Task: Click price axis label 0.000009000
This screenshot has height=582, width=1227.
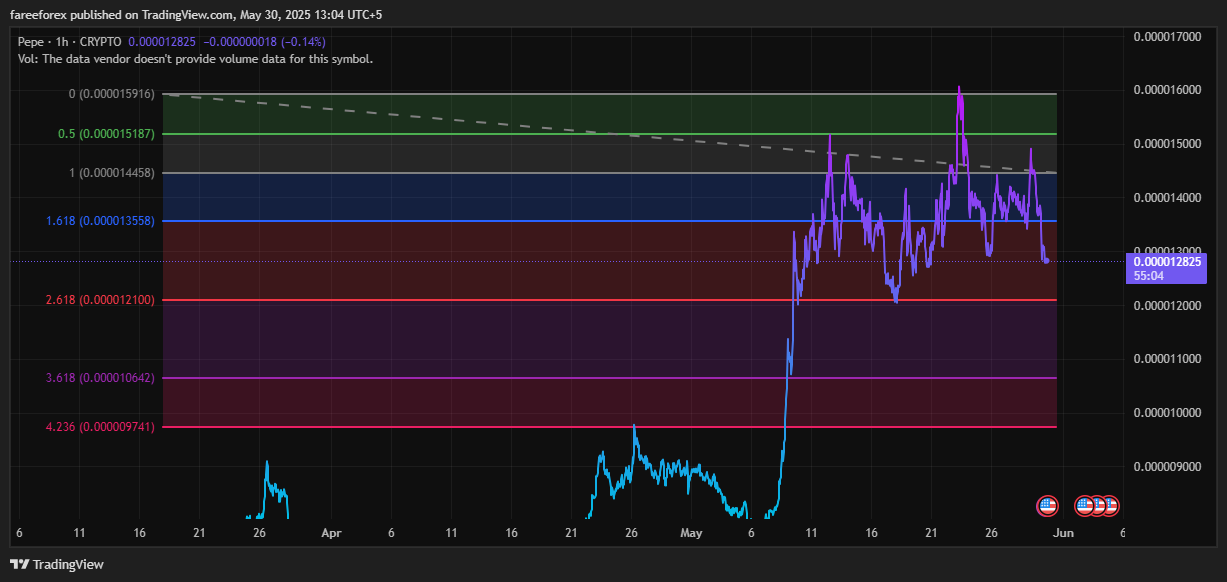Action: click(1166, 466)
